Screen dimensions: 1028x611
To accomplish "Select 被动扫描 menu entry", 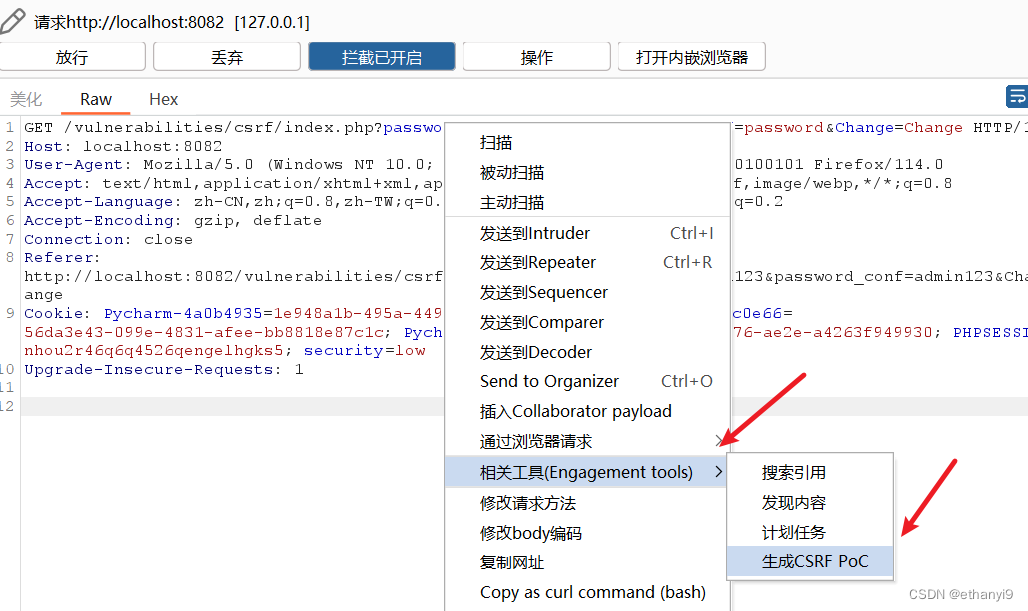I will [x=587, y=172].
